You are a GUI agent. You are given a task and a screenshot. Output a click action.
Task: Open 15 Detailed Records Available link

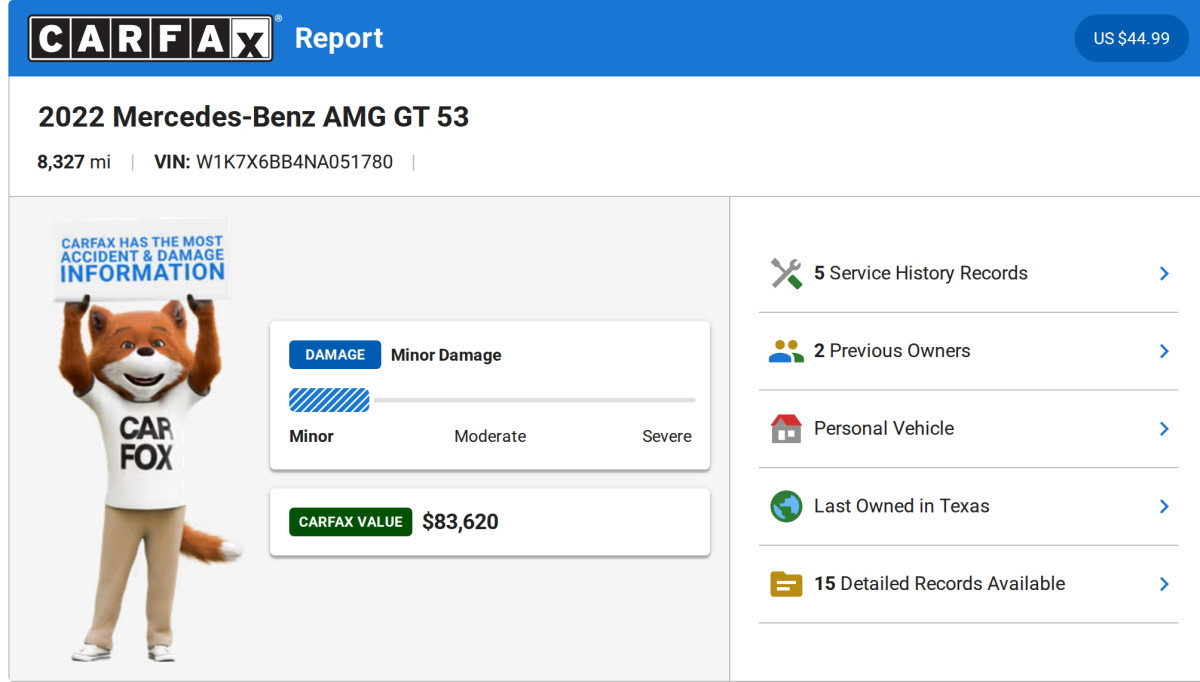click(x=939, y=584)
